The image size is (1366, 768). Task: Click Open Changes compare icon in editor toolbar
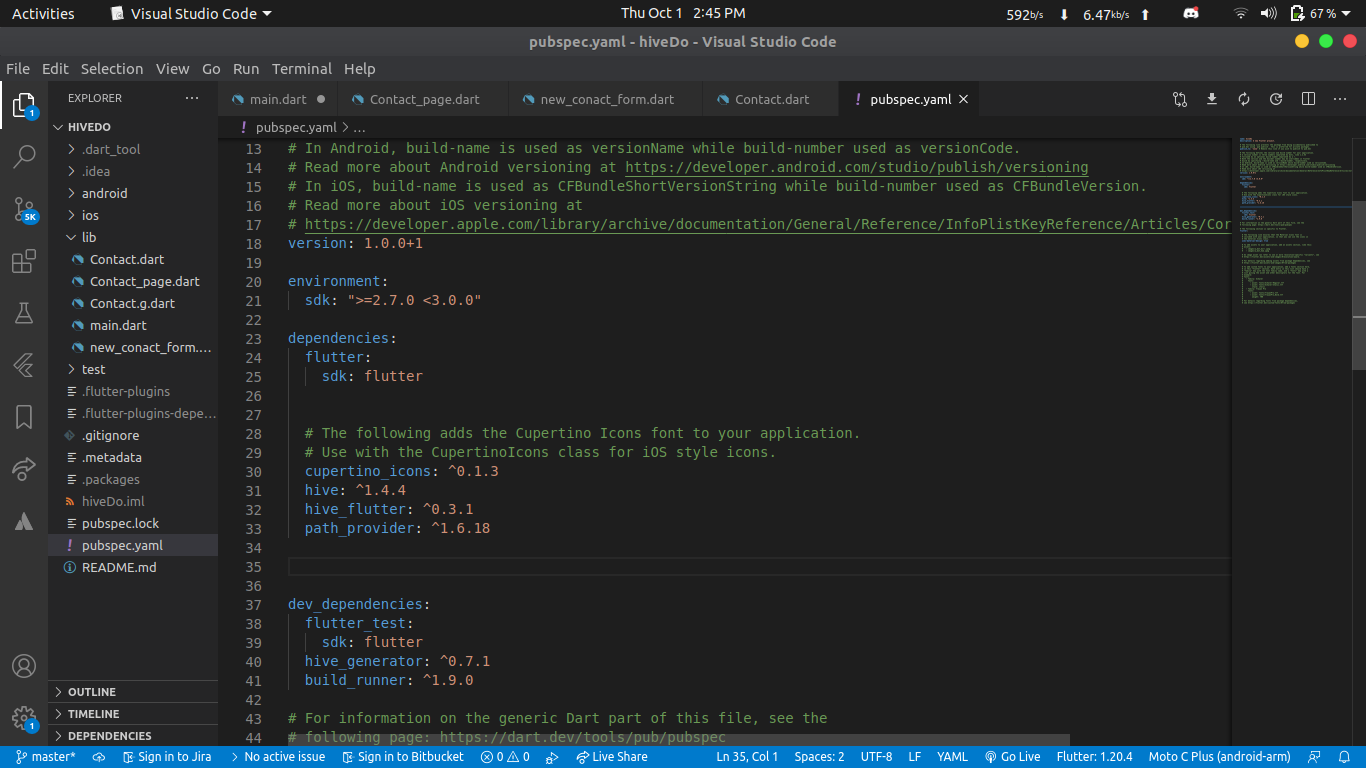tap(1180, 99)
